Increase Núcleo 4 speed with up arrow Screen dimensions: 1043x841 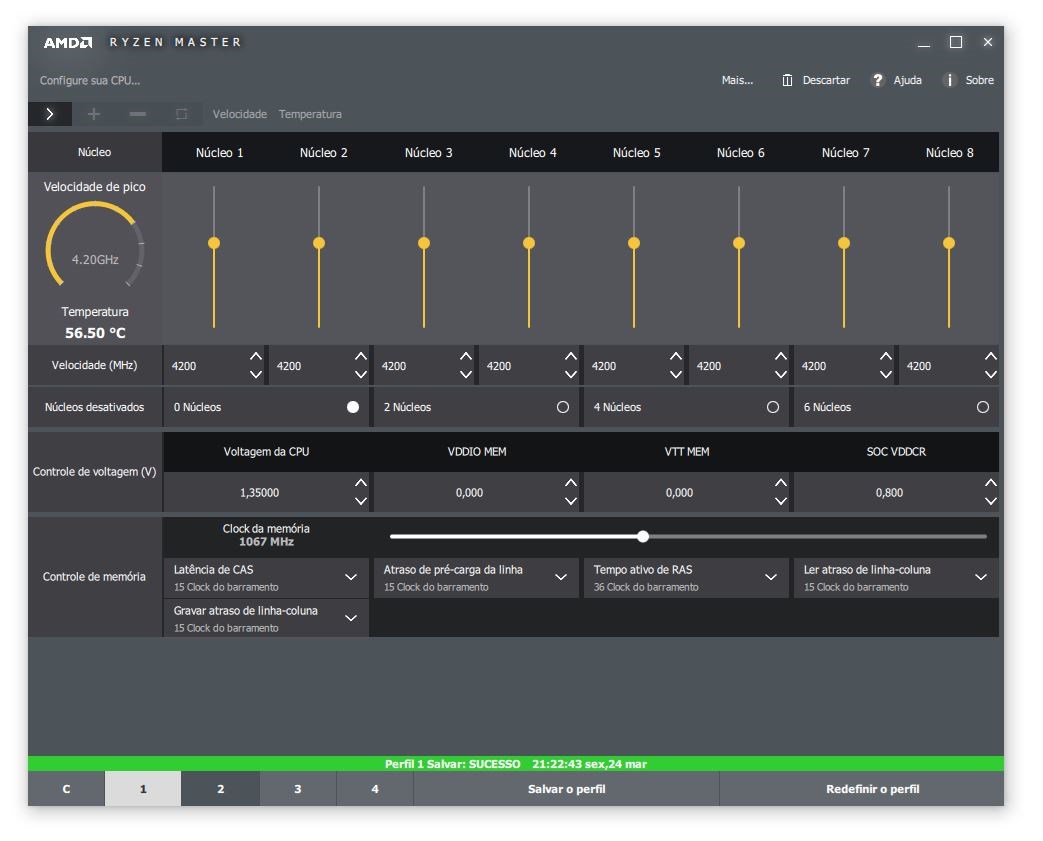(571, 357)
